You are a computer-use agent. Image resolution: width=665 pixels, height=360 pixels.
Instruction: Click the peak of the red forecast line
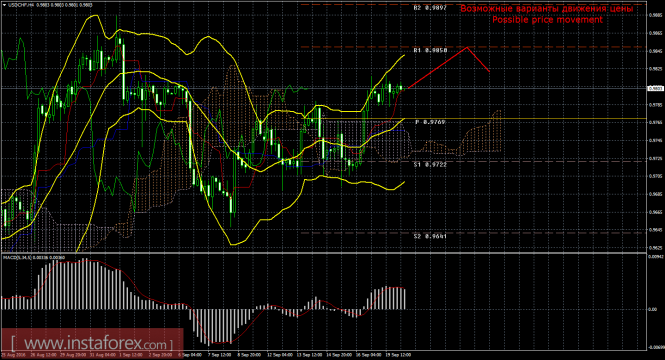click(467, 47)
